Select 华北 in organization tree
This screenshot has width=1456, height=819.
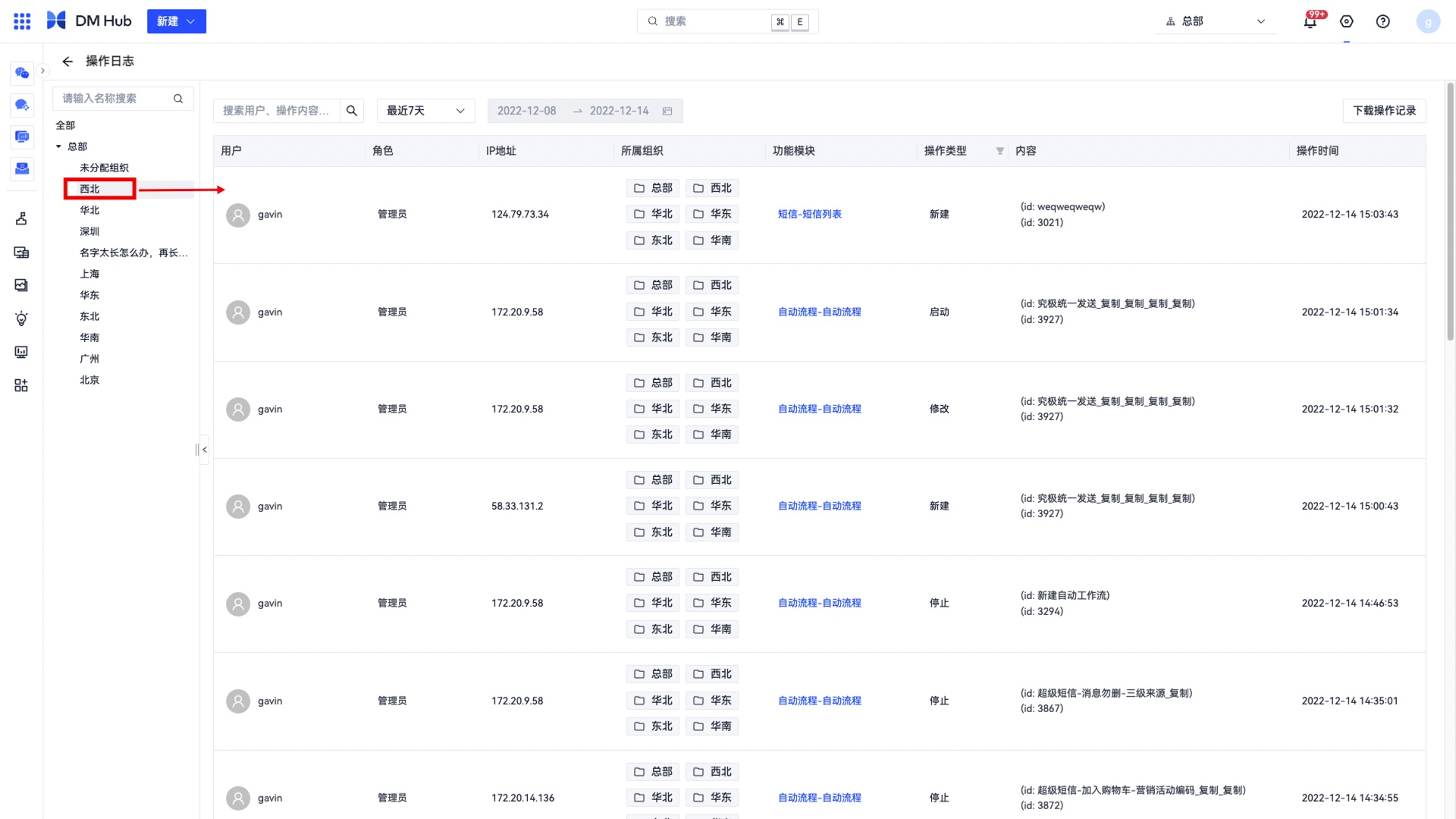(x=89, y=210)
